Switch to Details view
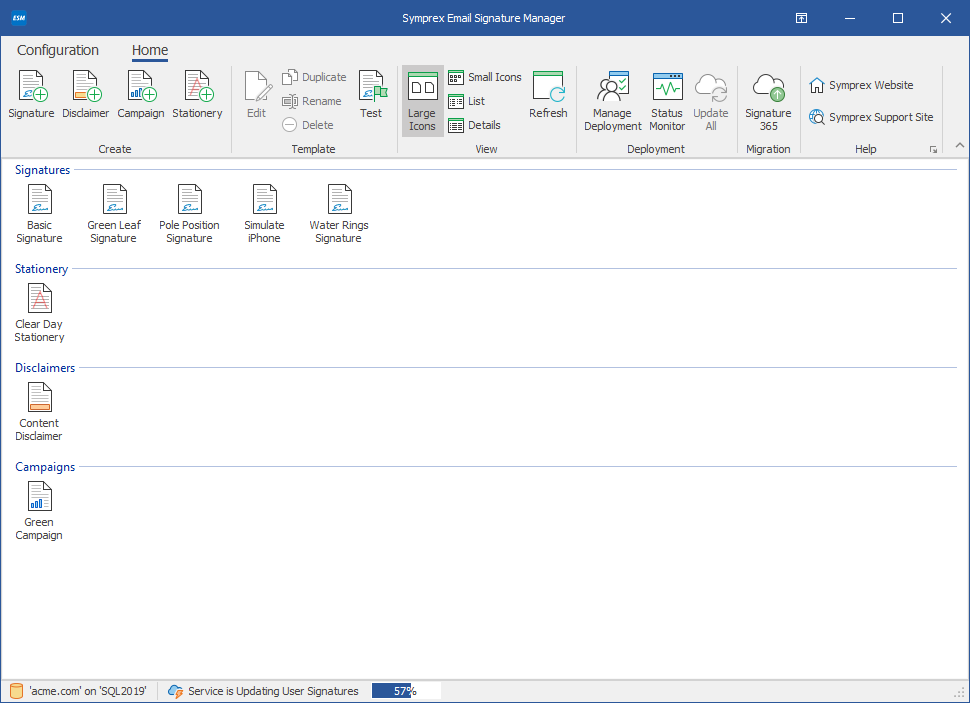Viewport: 970px width, 703px height. click(474, 125)
